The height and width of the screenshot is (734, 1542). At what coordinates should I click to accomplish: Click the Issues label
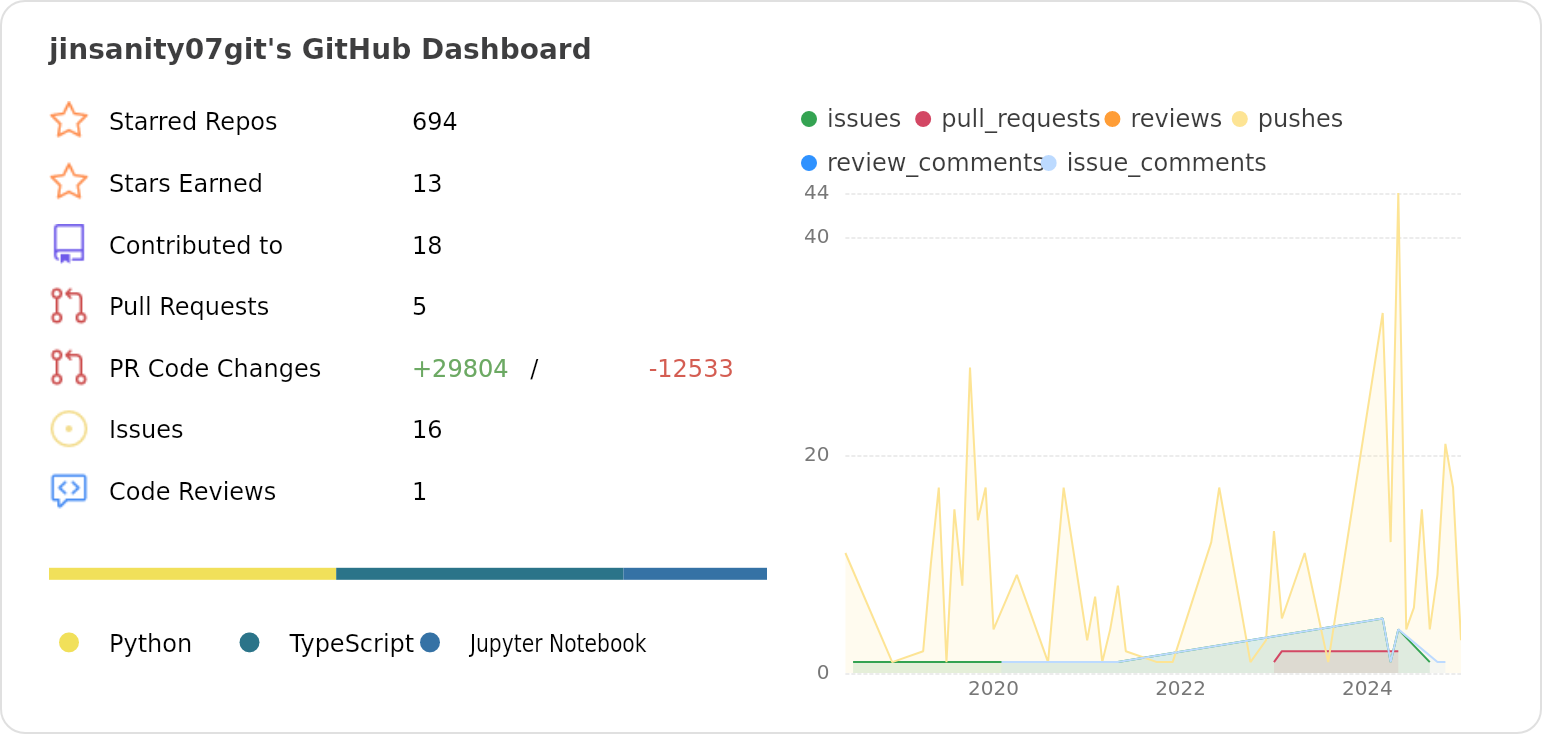pyautogui.click(x=146, y=430)
